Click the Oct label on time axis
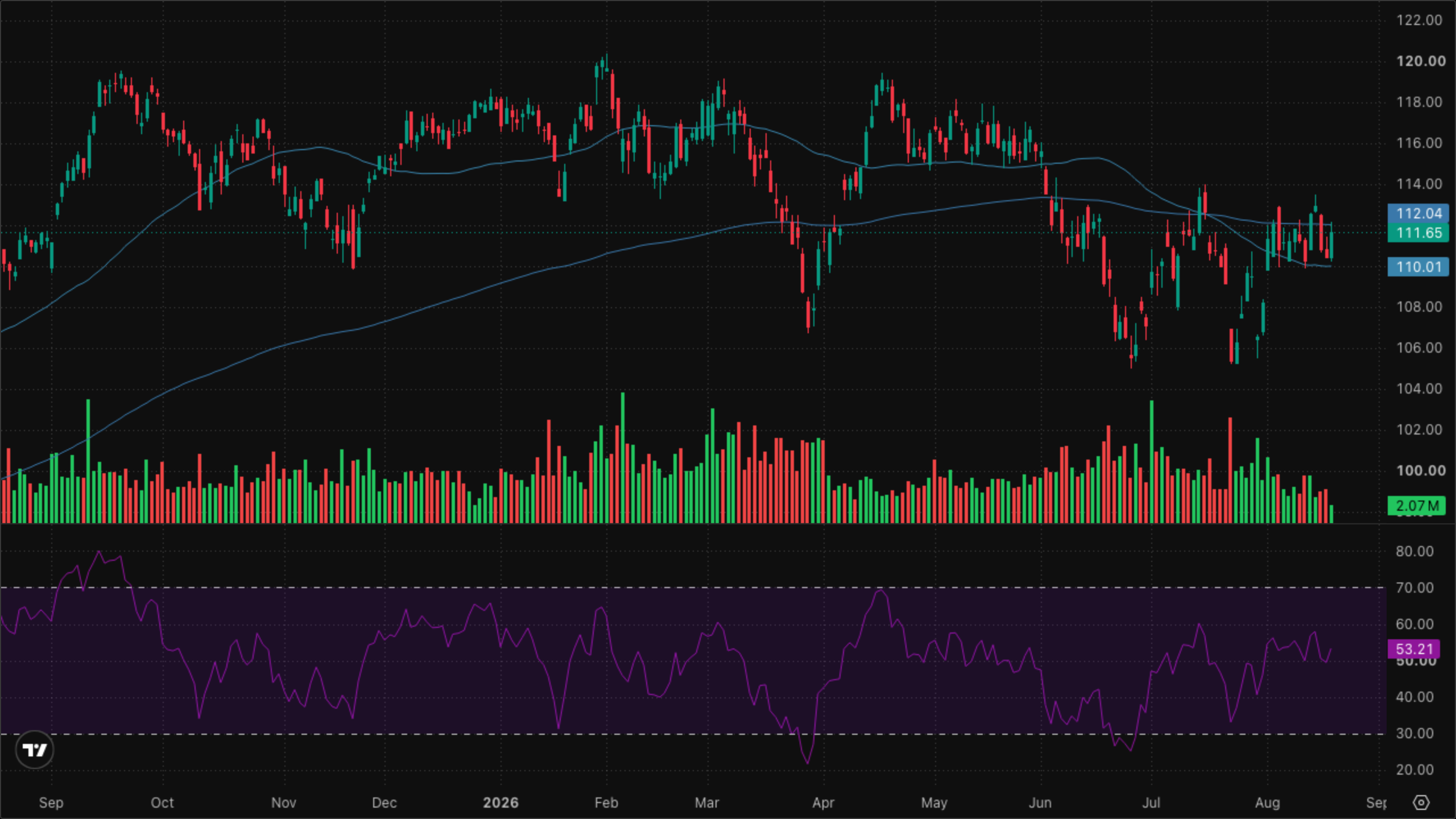This screenshot has height=819, width=1456. (x=162, y=803)
